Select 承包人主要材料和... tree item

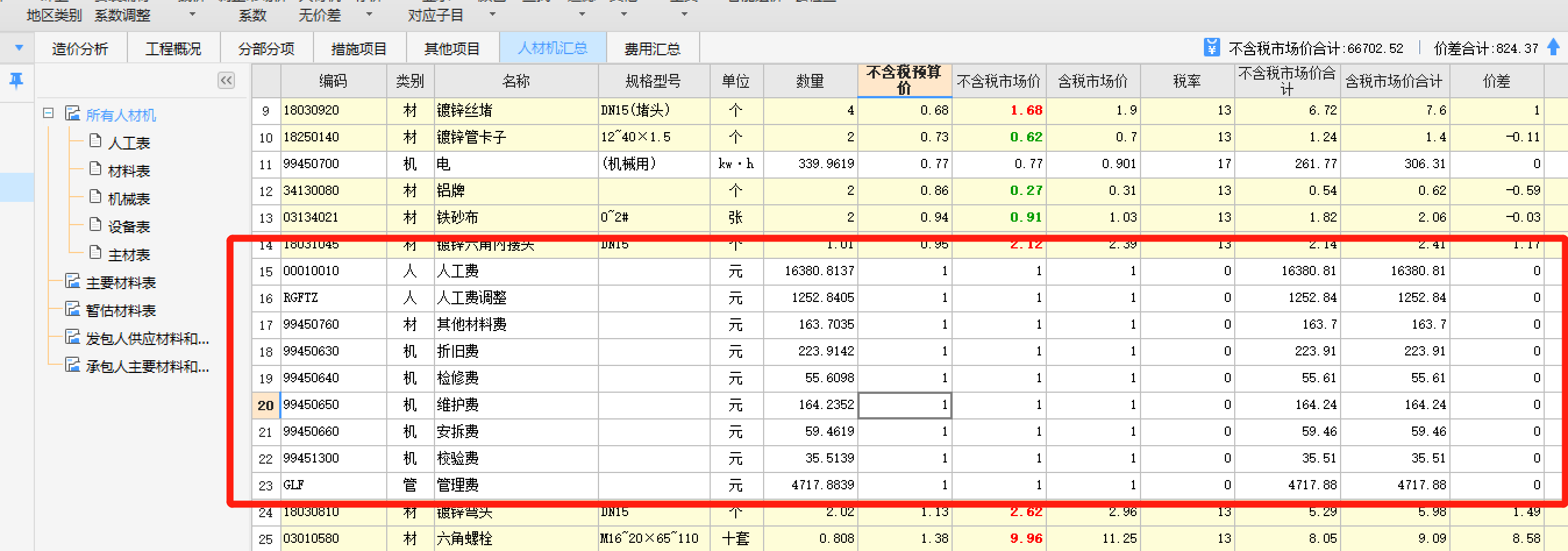[147, 367]
